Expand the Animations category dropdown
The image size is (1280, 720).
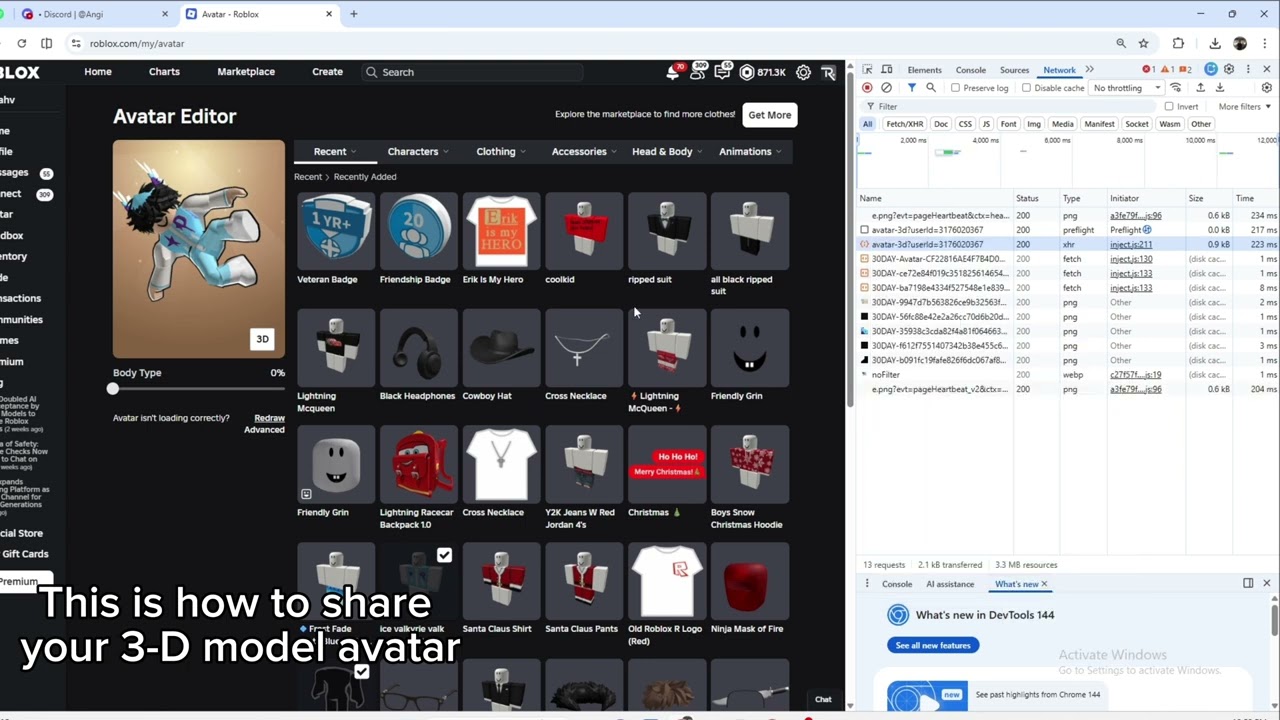(751, 151)
